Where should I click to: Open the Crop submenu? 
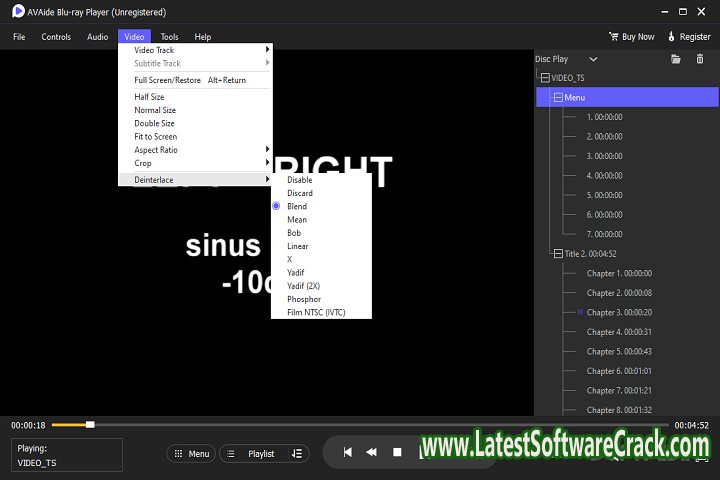tap(196, 163)
